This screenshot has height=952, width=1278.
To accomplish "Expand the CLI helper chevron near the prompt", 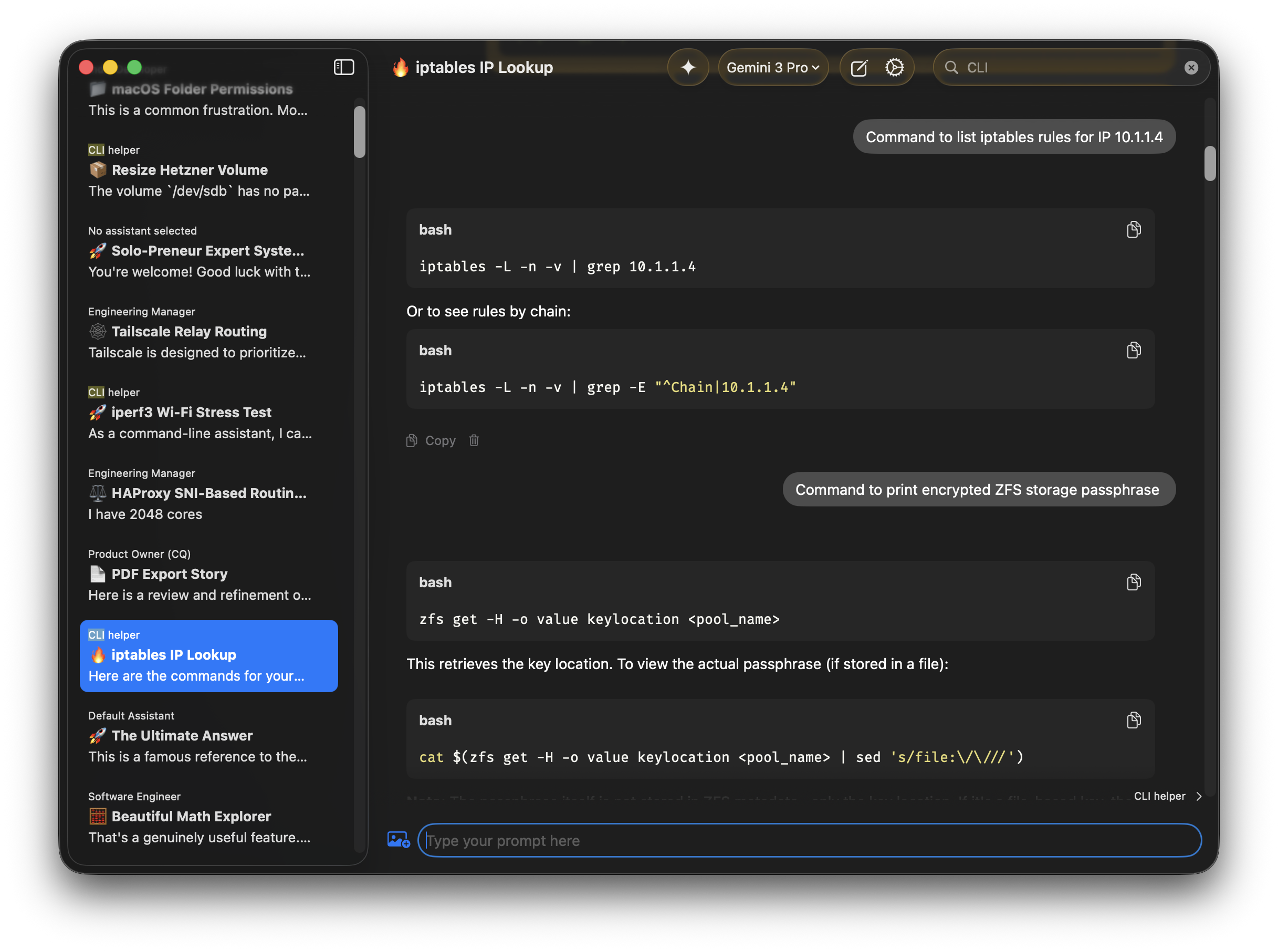I will pyautogui.click(x=1199, y=797).
